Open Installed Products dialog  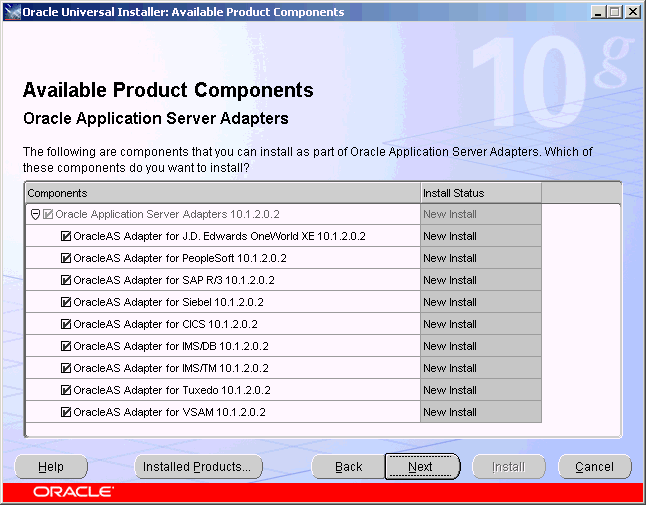point(198,467)
